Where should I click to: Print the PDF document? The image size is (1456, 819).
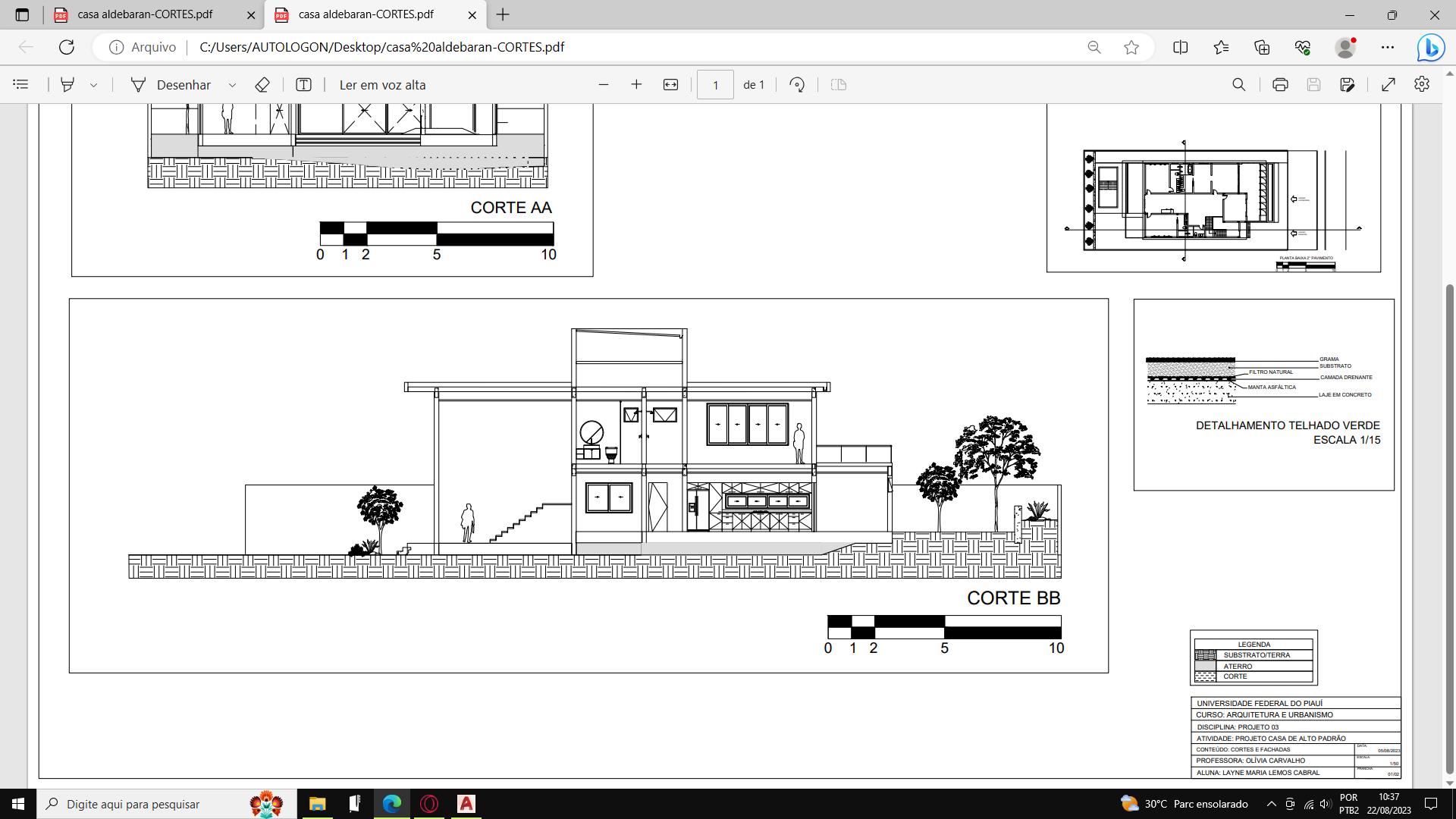(x=1280, y=85)
